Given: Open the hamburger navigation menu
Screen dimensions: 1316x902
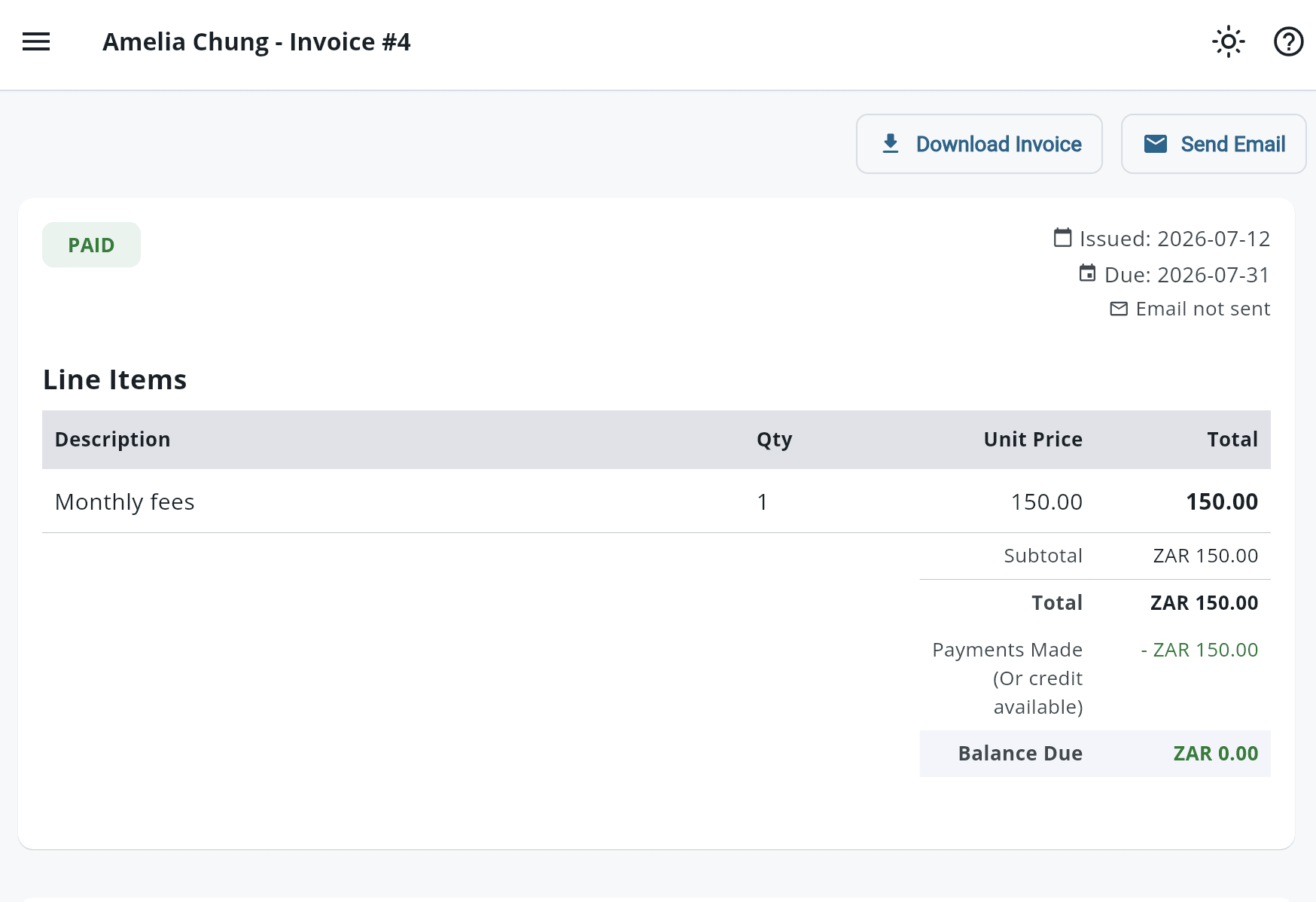Looking at the screenshot, I should click(36, 42).
